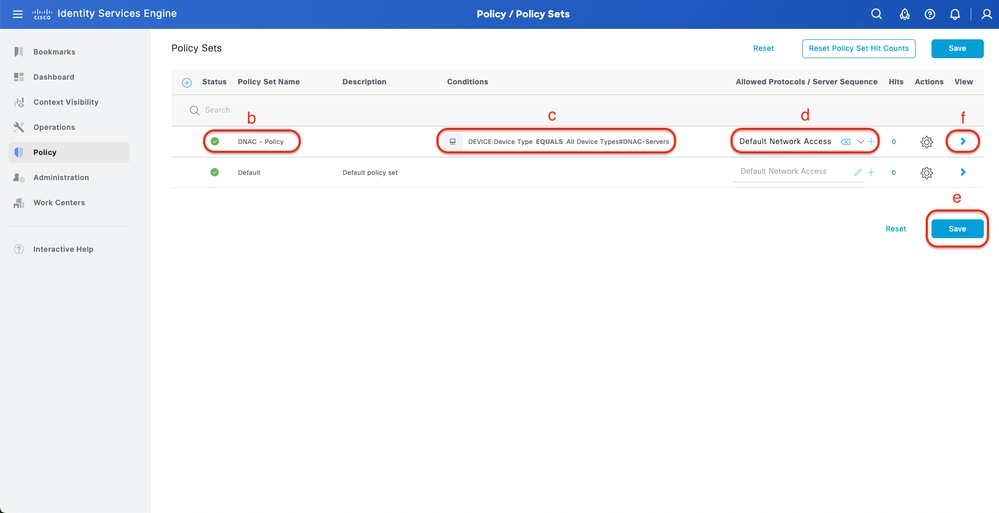Click hit count for Default policy set
Image resolution: width=999 pixels, height=513 pixels.
pos(893,173)
